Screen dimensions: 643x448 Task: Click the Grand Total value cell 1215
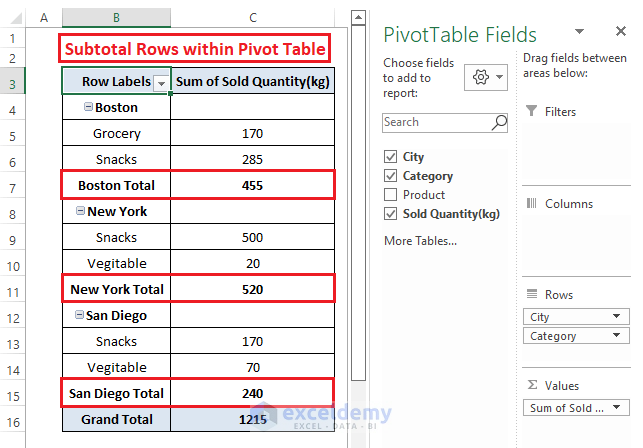(253, 420)
